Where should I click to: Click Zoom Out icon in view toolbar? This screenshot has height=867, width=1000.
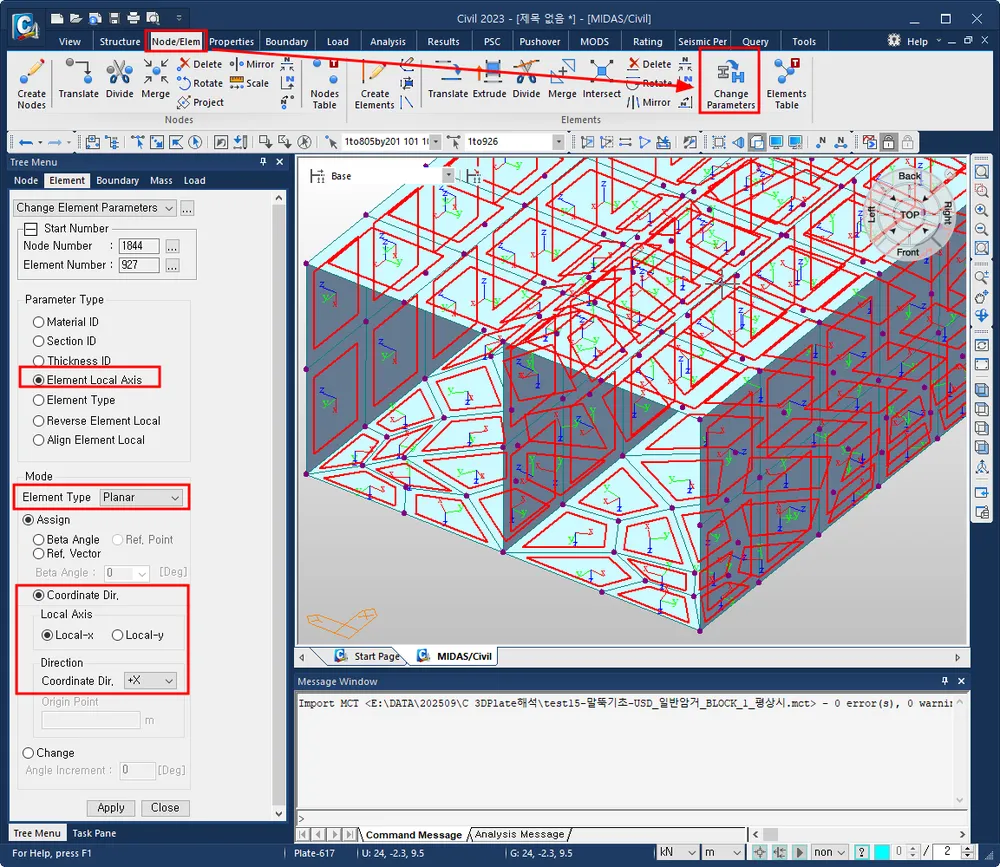(x=982, y=229)
